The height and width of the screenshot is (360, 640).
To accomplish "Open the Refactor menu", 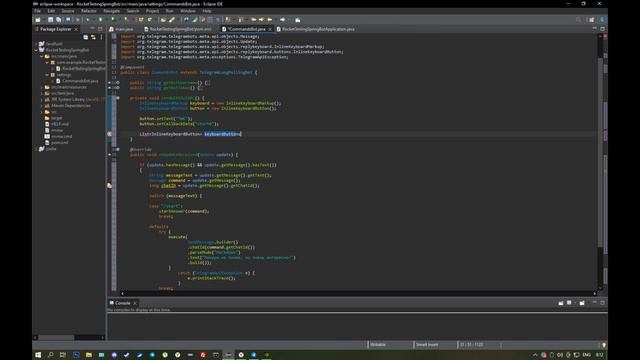I will point(89,11).
